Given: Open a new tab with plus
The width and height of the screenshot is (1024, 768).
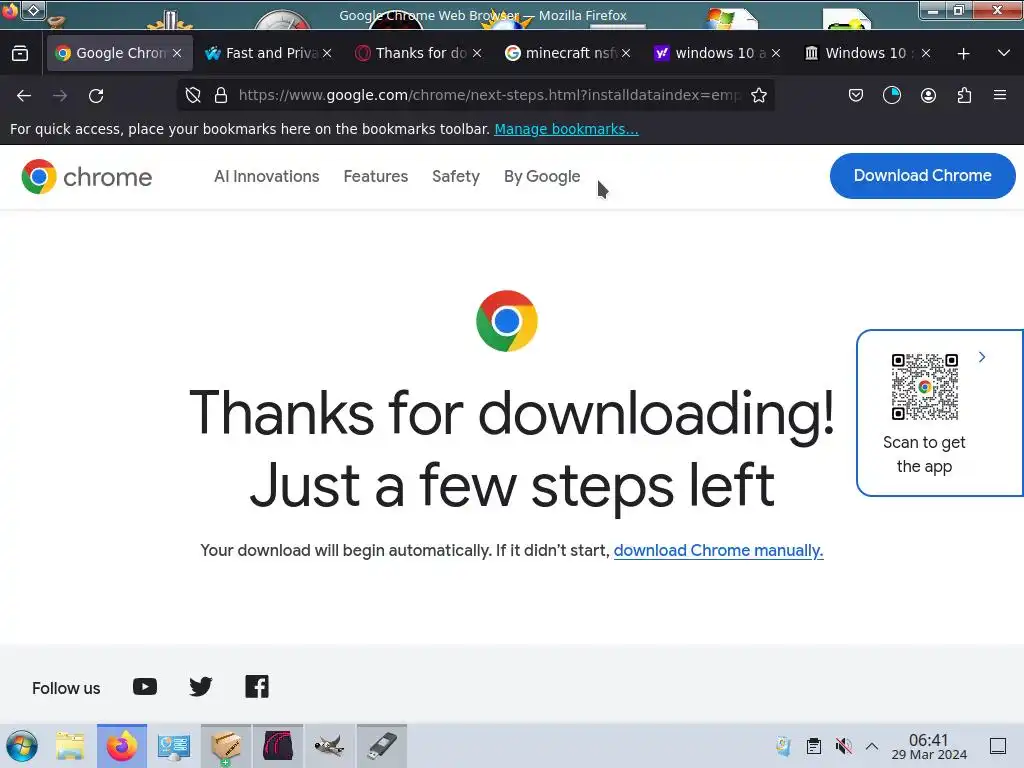Looking at the screenshot, I should click(963, 54).
